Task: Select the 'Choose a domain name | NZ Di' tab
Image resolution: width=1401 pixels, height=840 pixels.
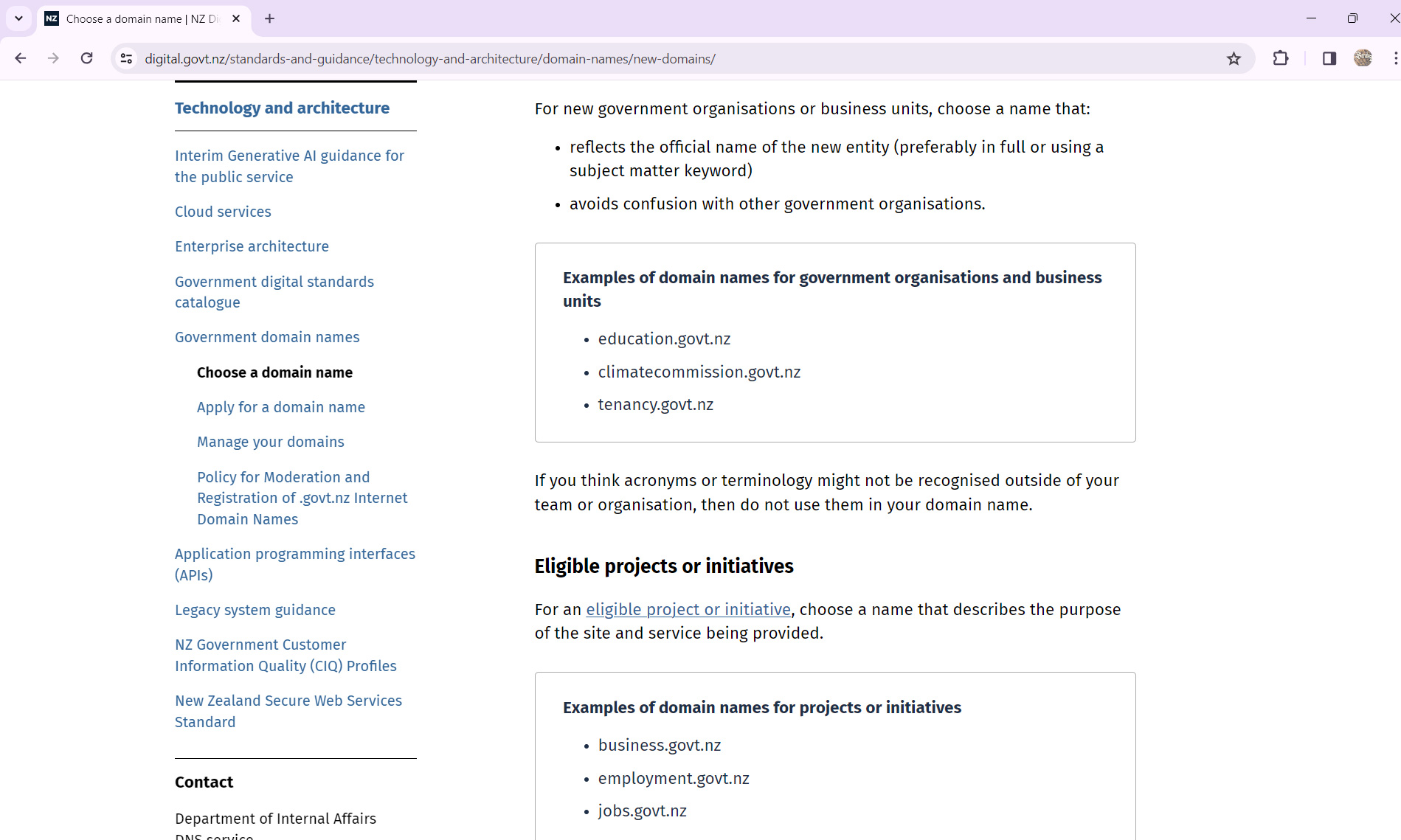Action: (144, 18)
